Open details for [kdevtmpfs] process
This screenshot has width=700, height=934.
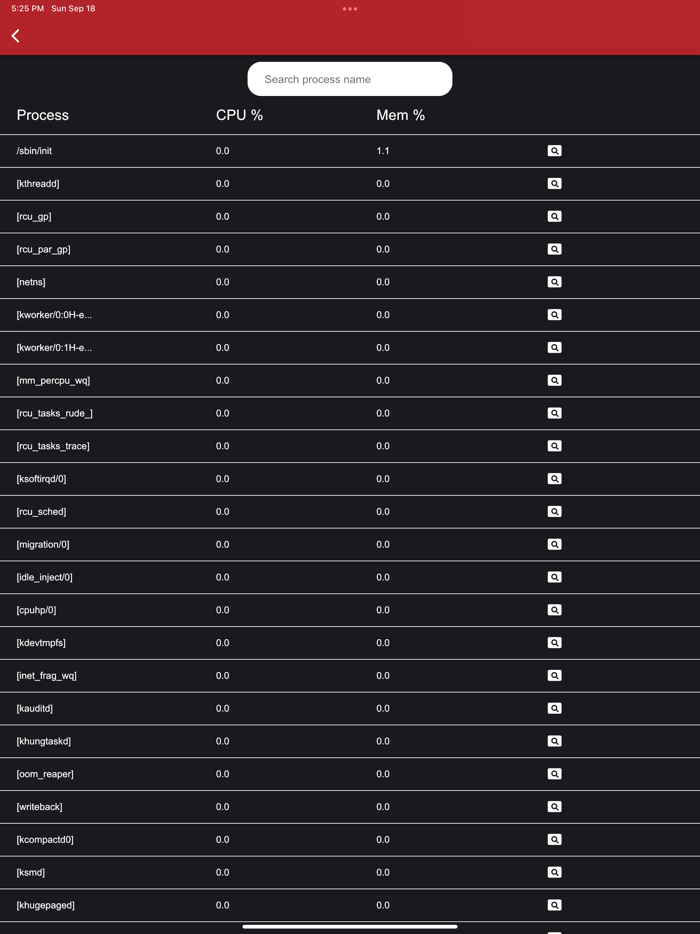pos(554,643)
